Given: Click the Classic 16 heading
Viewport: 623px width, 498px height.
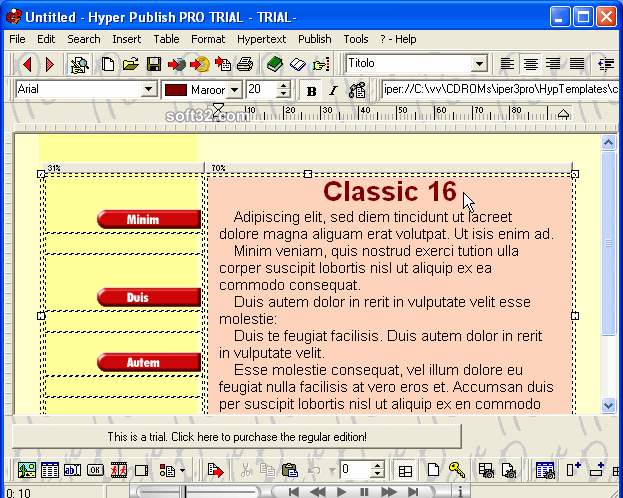Looking at the screenshot, I should coord(390,191).
